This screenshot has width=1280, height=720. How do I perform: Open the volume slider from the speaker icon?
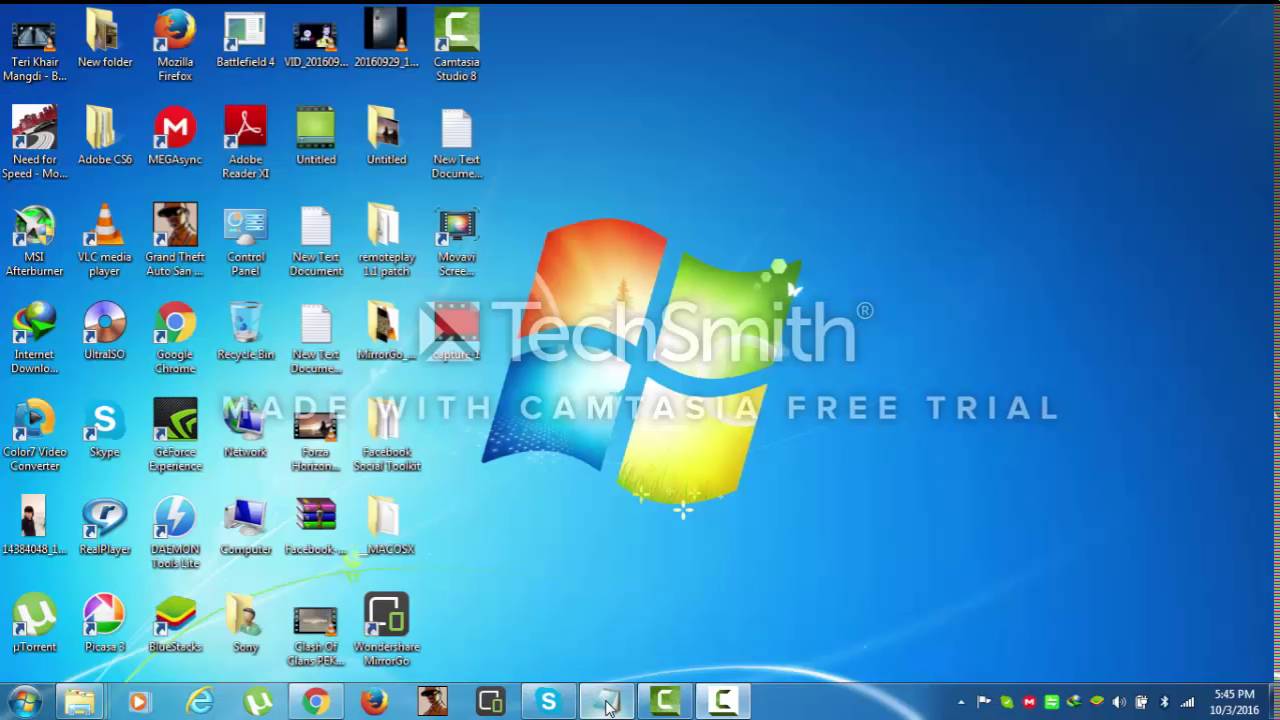point(1119,701)
